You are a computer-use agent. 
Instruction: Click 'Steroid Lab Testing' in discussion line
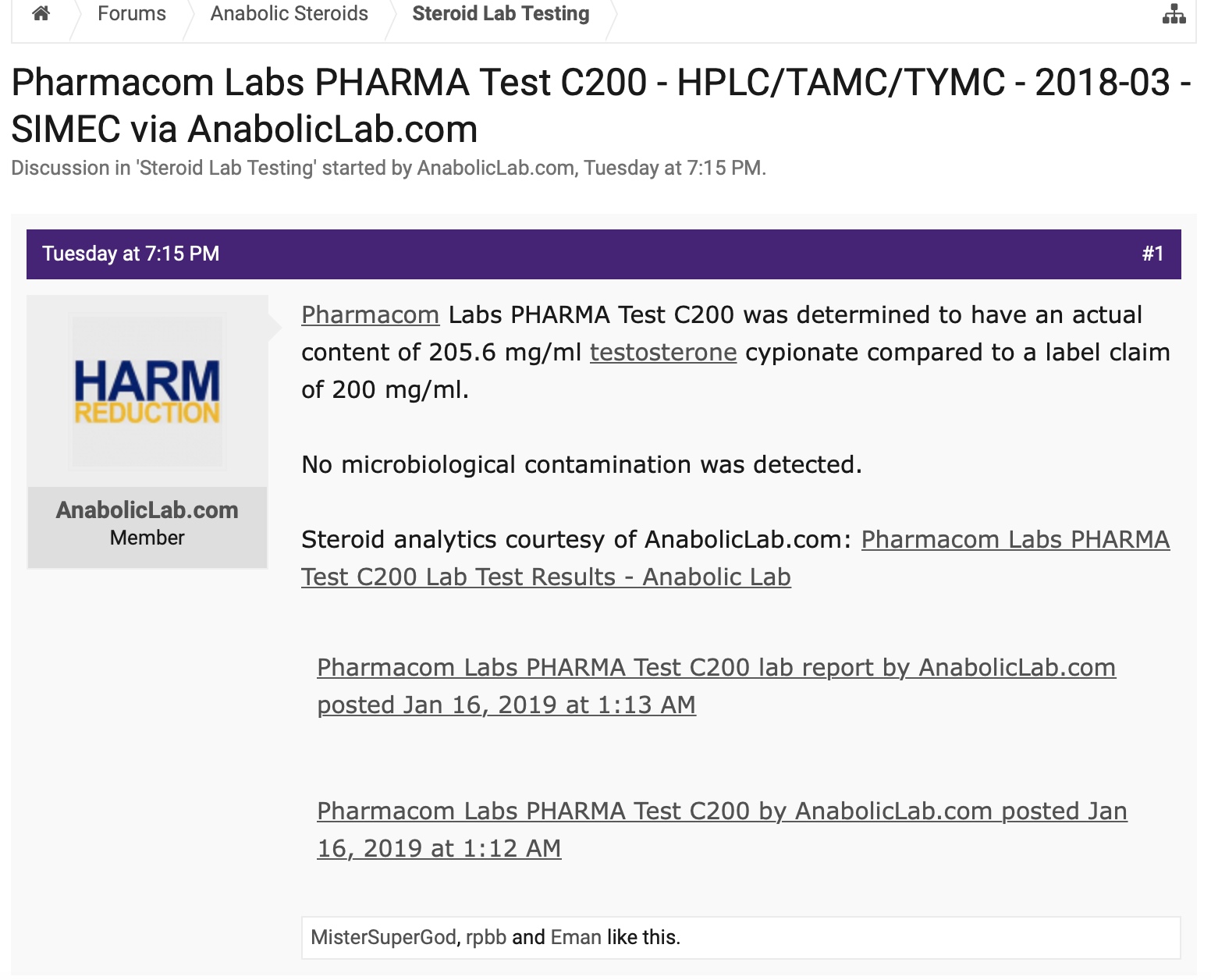click(x=227, y=168)
